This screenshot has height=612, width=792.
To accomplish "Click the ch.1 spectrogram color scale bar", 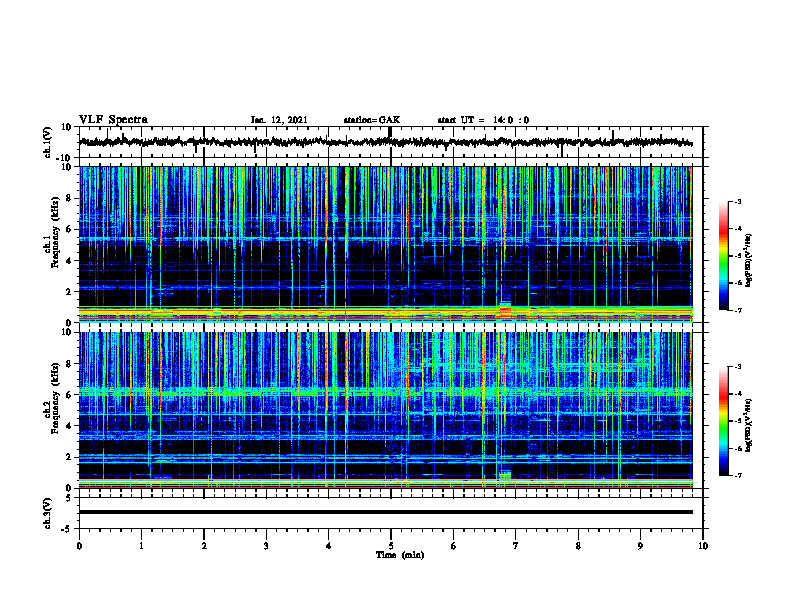I will pyautogui.click(x=723, y=256).
